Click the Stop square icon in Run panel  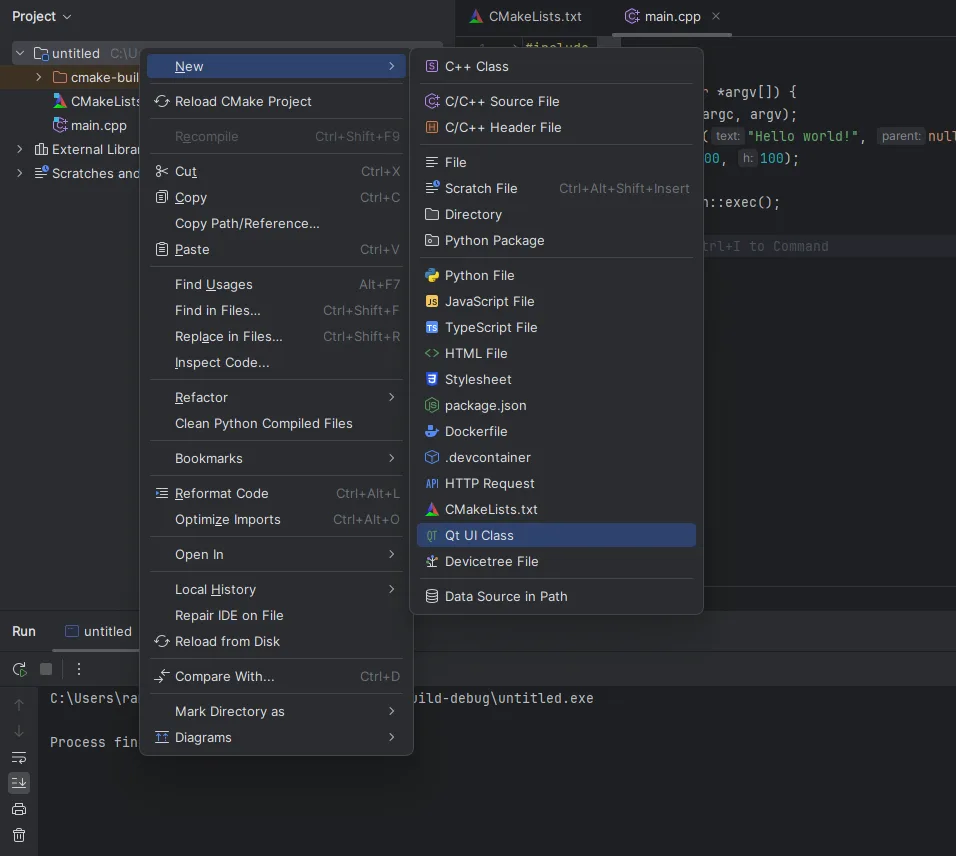click(46, 669)
